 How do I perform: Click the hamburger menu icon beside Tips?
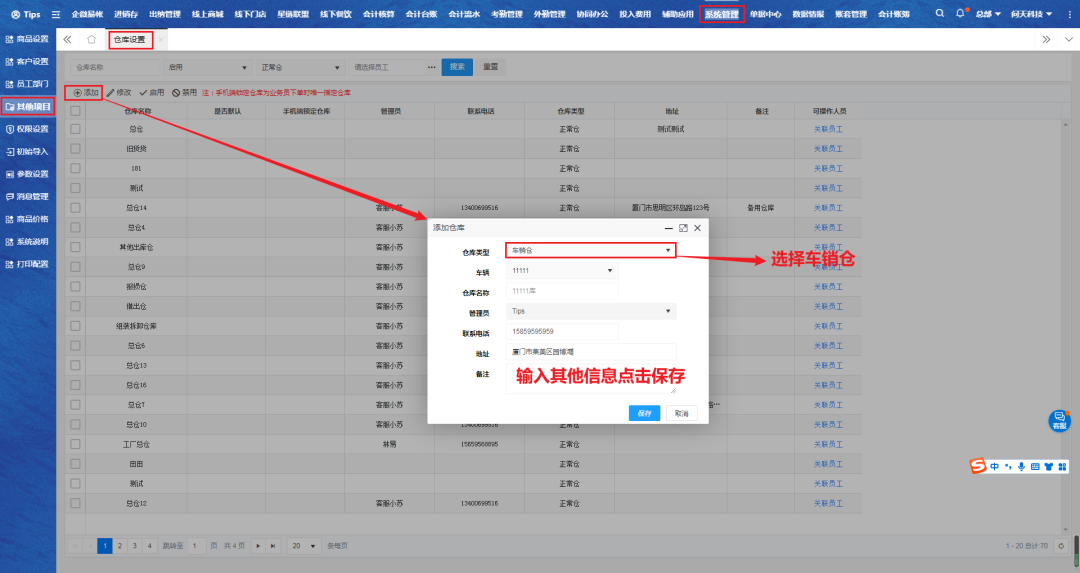click(x=56, y=15)
